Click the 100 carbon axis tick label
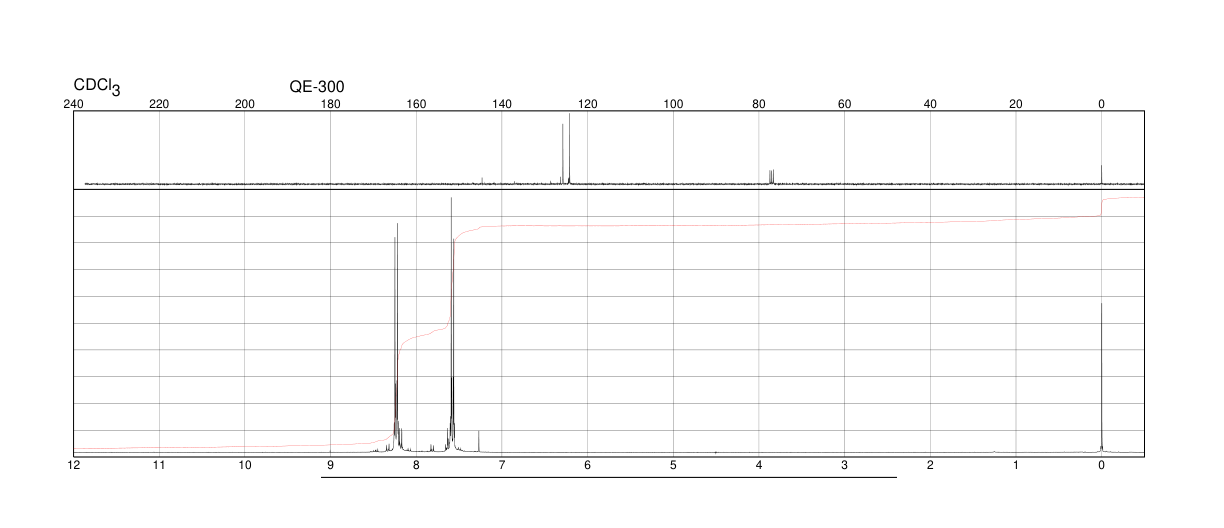 point(673,104)
